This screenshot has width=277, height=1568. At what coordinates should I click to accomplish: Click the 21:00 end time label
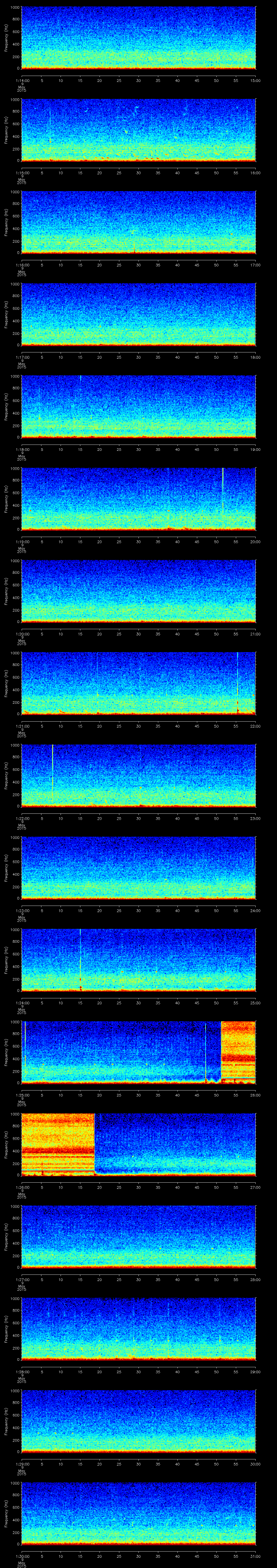point(256,634)
